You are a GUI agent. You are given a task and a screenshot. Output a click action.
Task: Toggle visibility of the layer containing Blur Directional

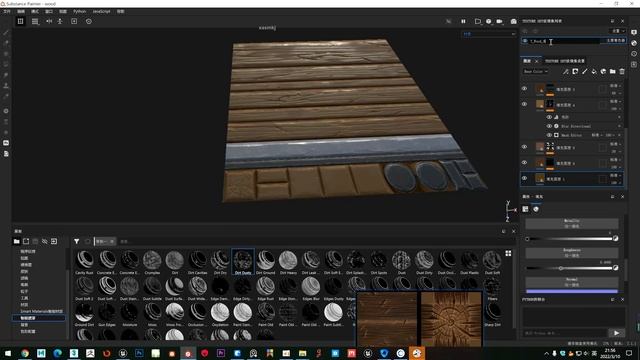pyautogui.click(x=524, y=104)
